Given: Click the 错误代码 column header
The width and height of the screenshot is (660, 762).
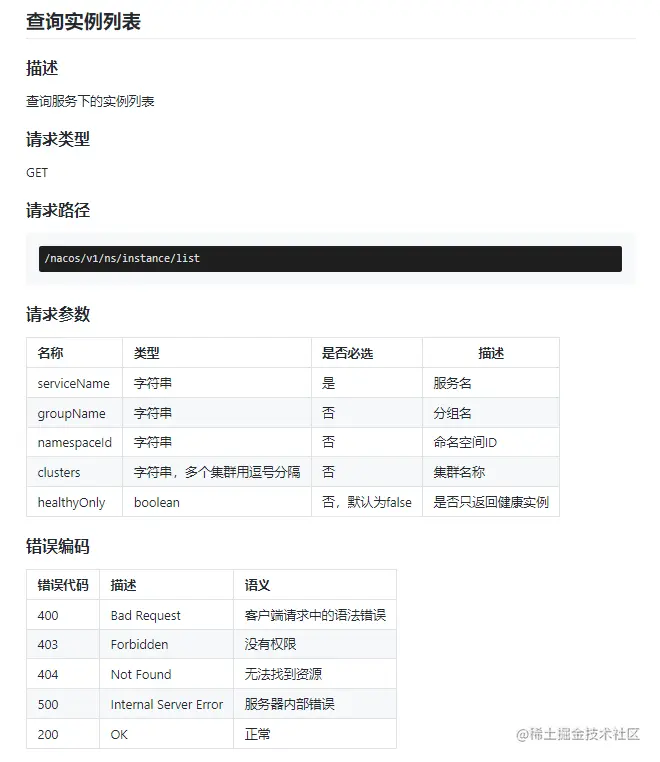Looking at the screenshot, I should [x=63, y=585].
